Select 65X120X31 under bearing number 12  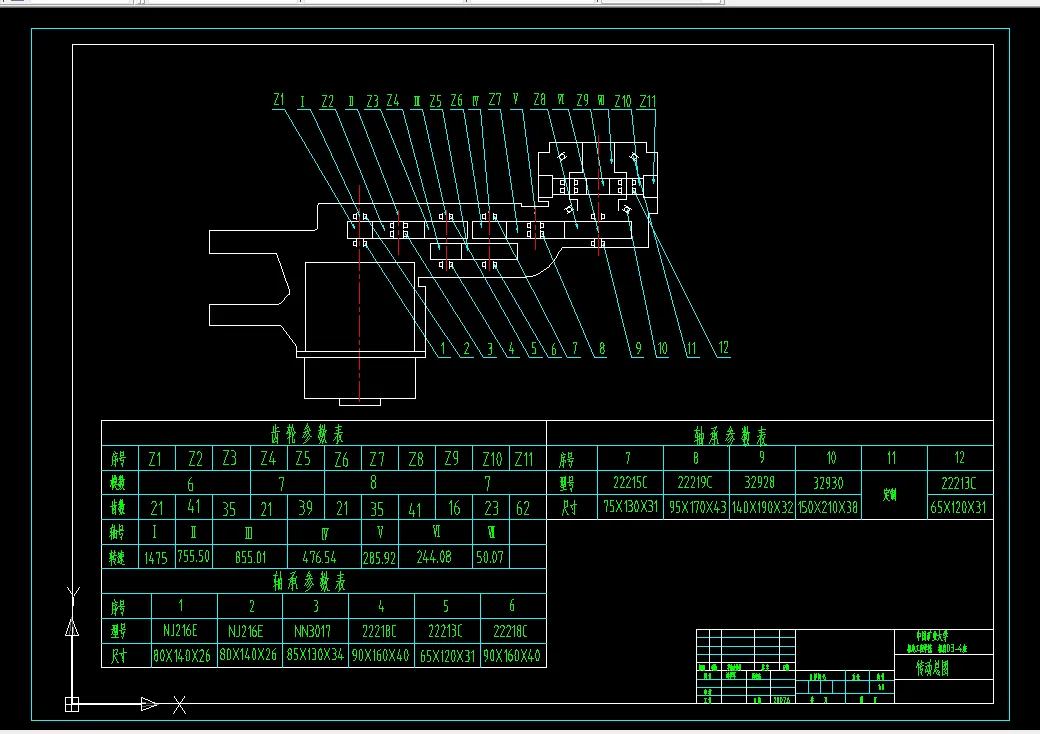click(x=958, y=508)
